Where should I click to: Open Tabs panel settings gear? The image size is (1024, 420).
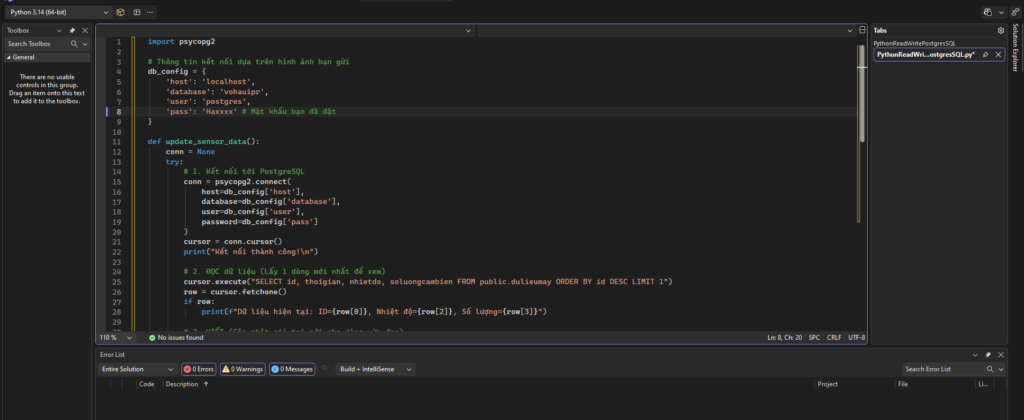1001,31
